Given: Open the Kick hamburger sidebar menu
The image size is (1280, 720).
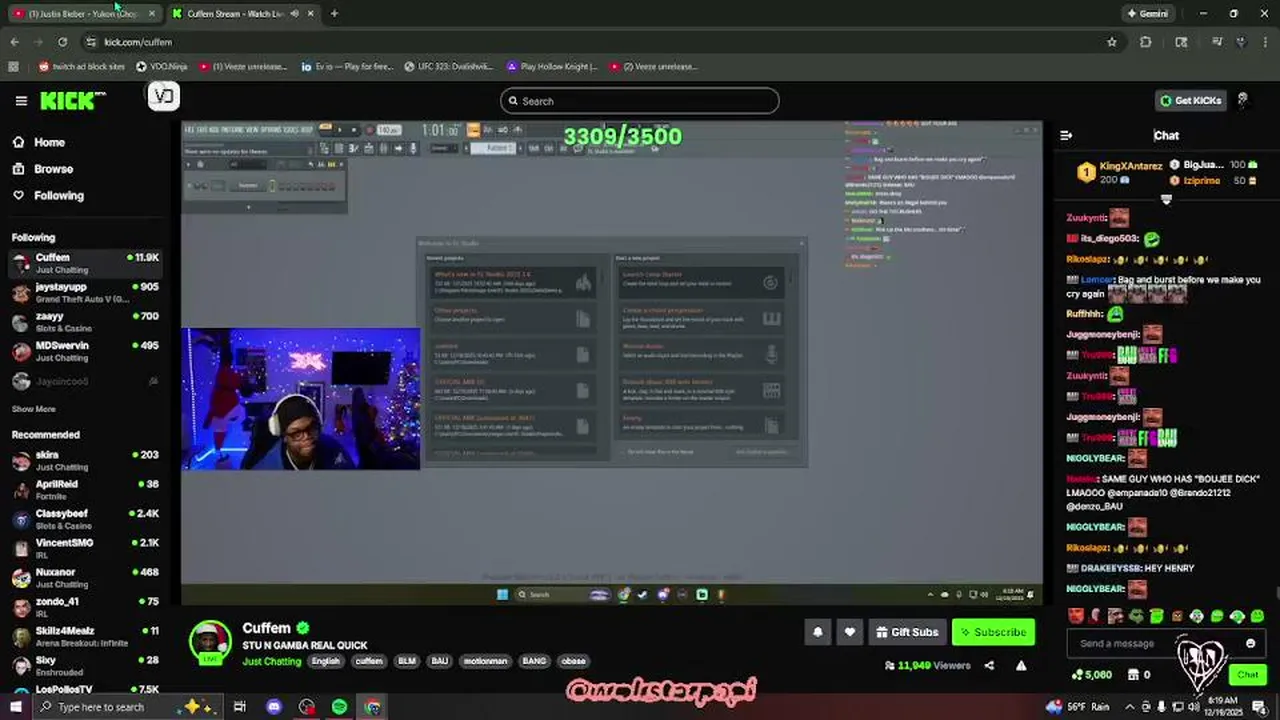Looking at the screenshot, I should point(21,101).
